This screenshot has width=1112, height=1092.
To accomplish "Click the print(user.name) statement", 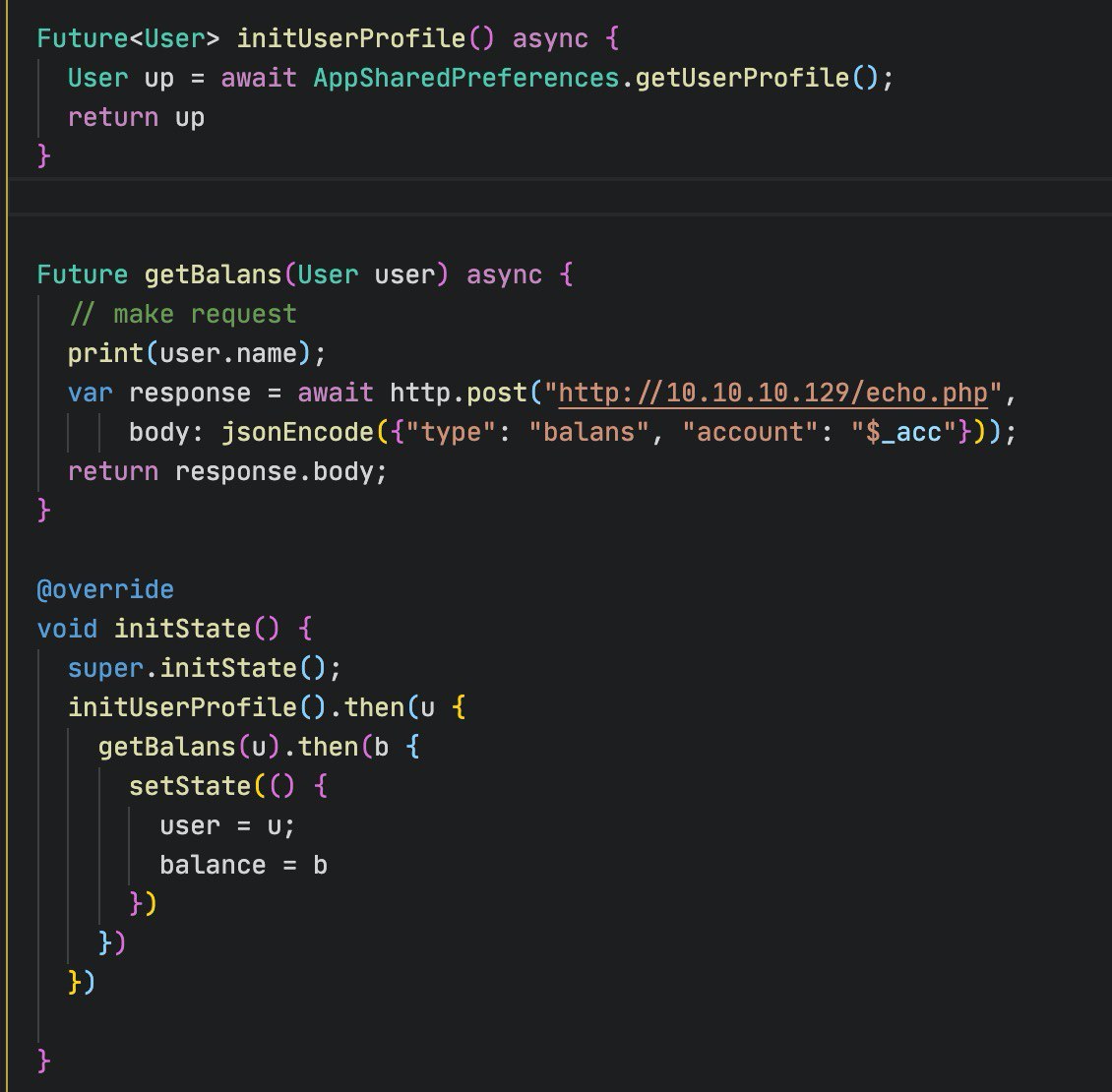I will coord(197,354).
